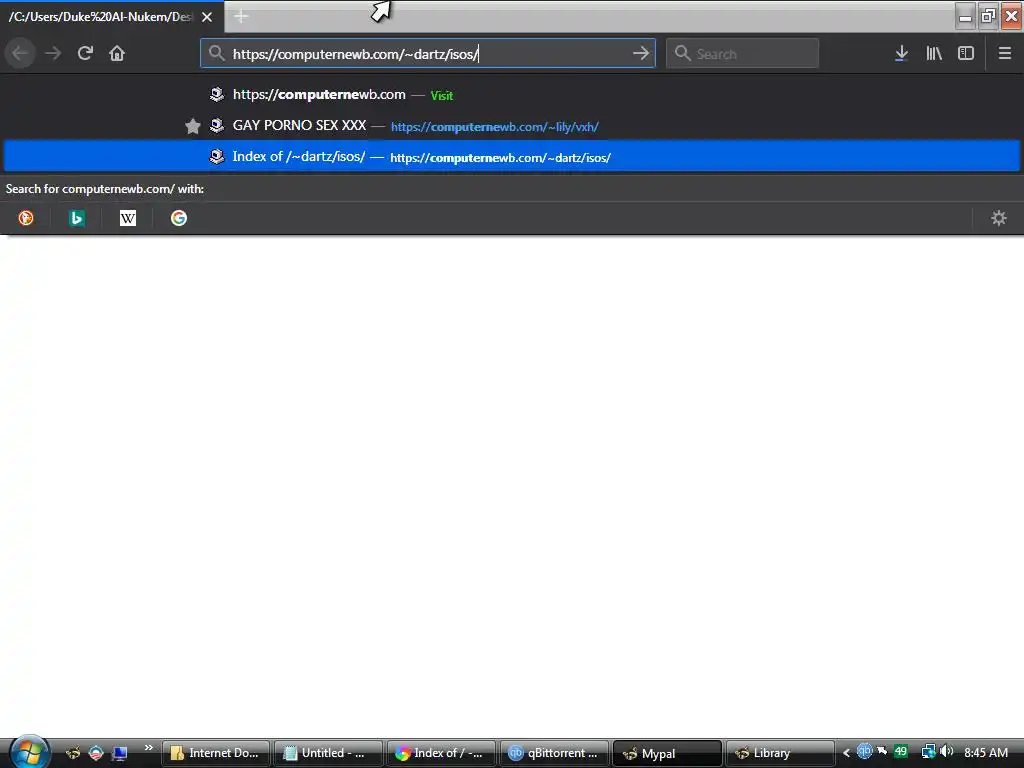Switch to Mypal taskbar button
1024x768 pixels.
coord(667,753)
